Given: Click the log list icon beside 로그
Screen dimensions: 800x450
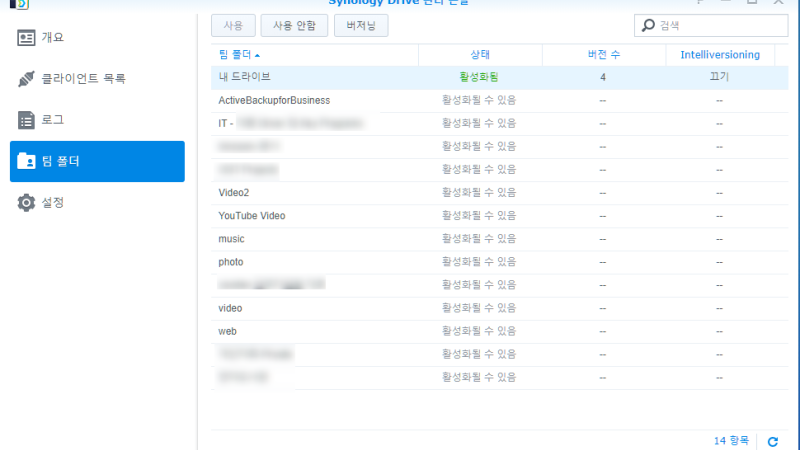Looking at the screenshot, I should point(26,120).
